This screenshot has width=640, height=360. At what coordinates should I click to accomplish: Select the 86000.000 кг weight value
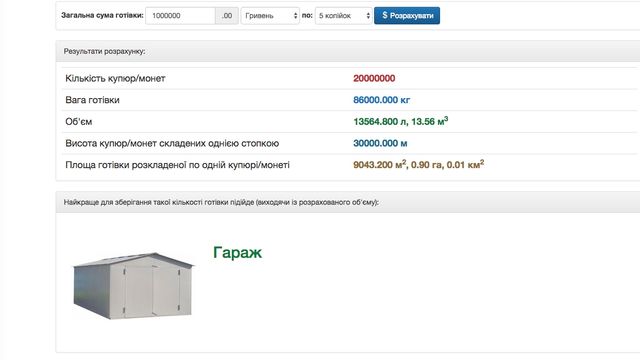click(x=381, y=100)
